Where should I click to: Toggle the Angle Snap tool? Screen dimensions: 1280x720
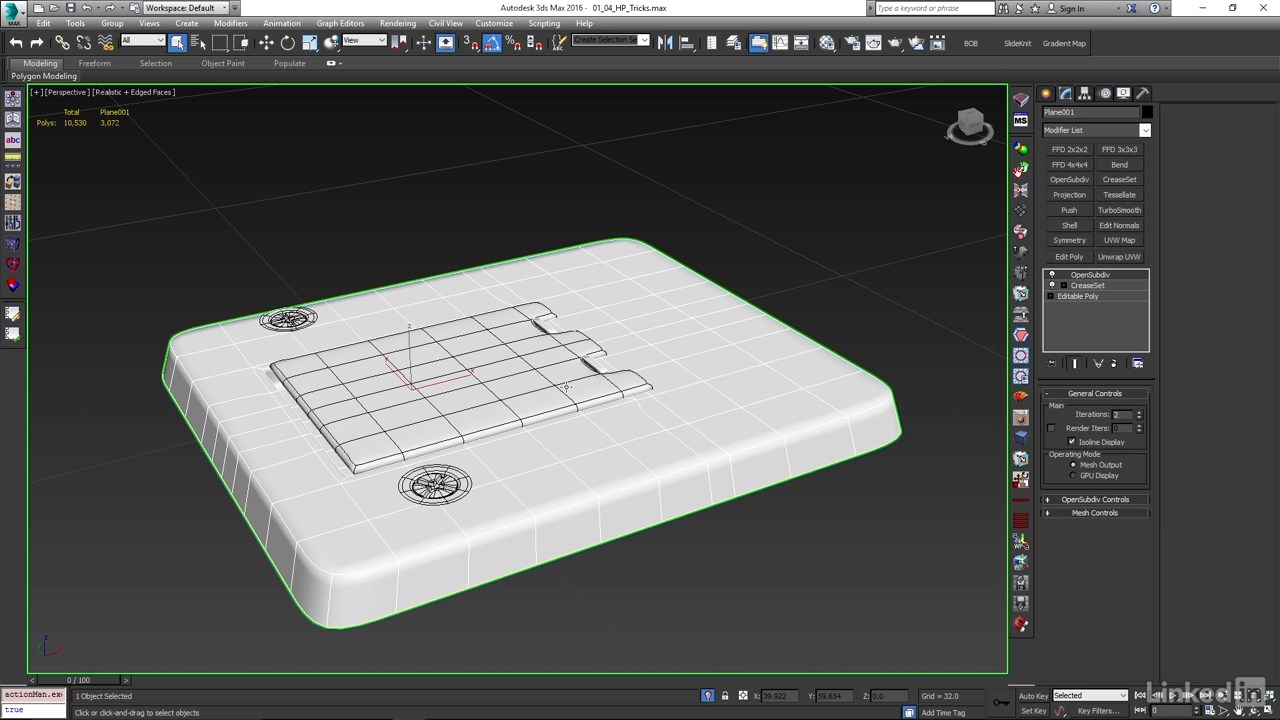click(491, 43)
